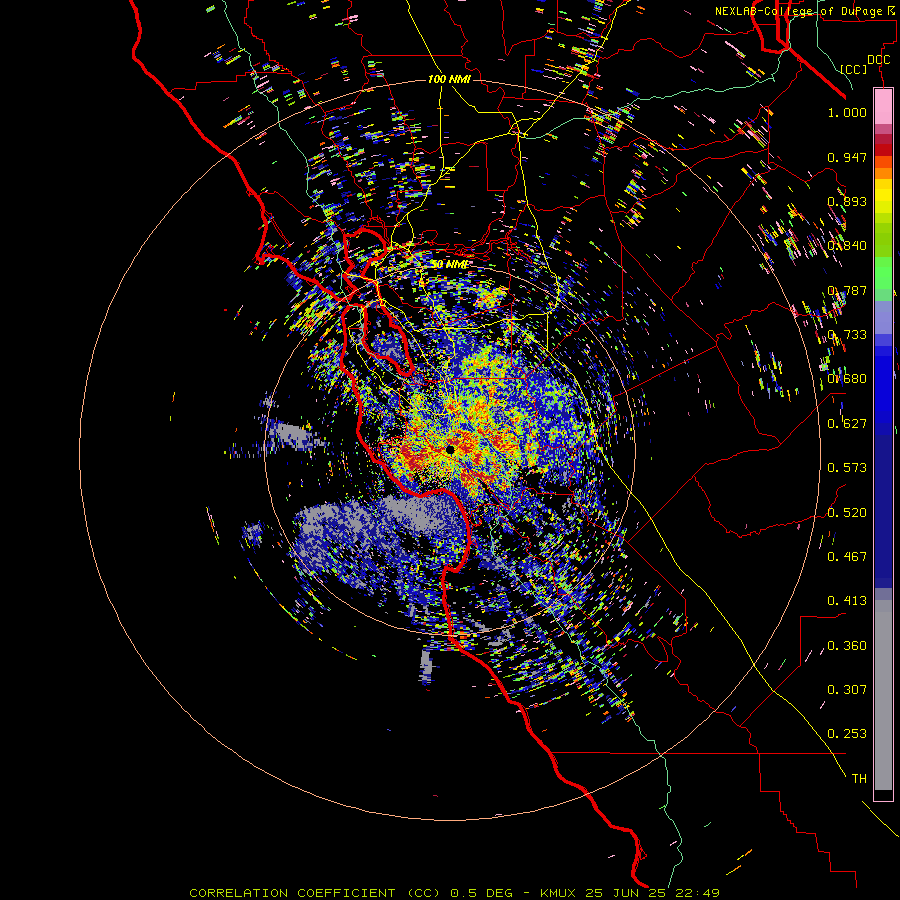Click the 0.573 scale value

pyautogui.click(x=847, y=468)
